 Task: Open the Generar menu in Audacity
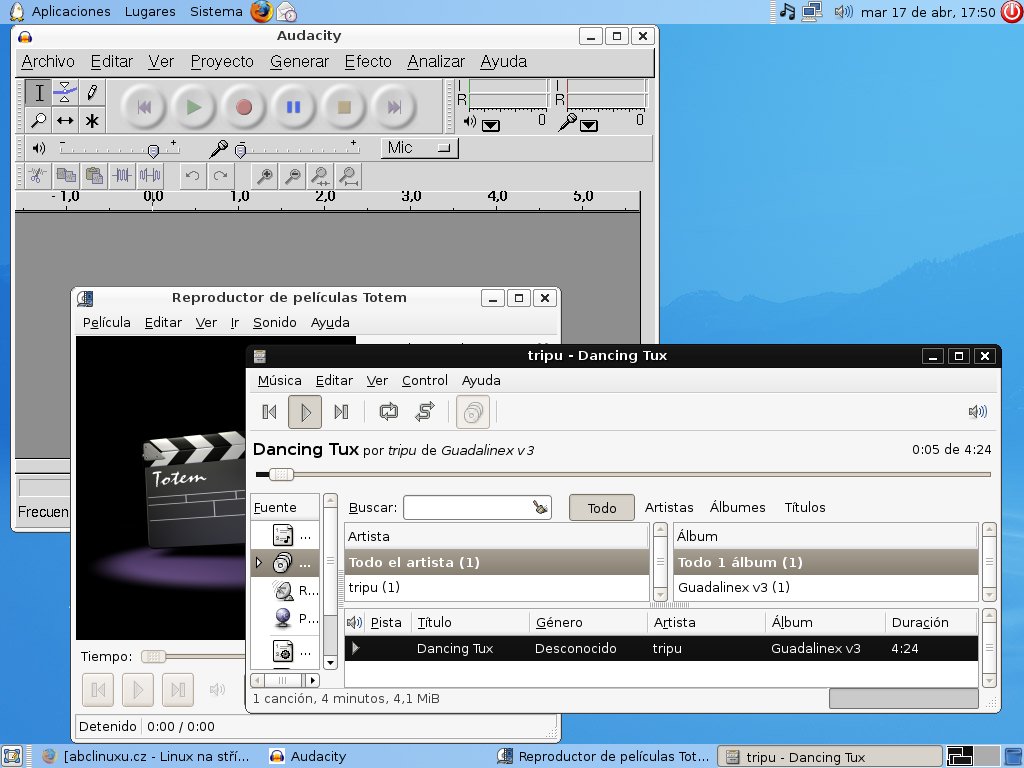[299, 61]
